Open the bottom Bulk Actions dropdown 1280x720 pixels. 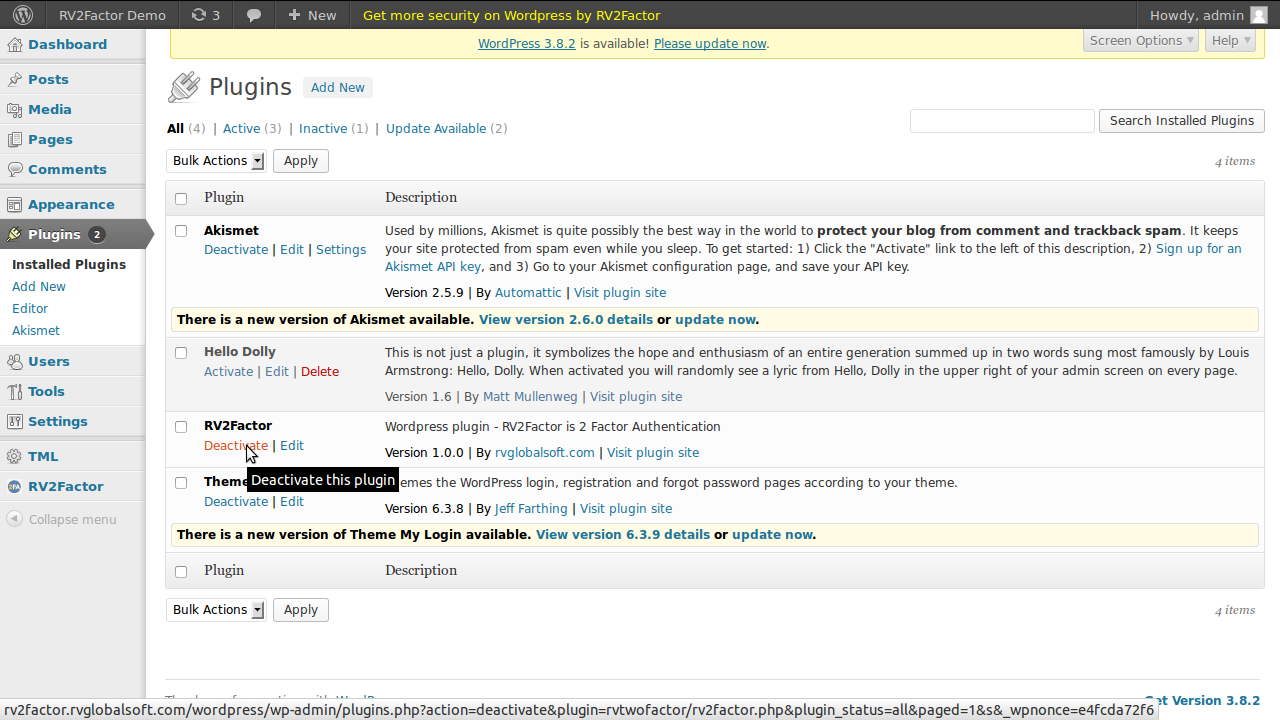pyautogui.click(x=216, y=609)
